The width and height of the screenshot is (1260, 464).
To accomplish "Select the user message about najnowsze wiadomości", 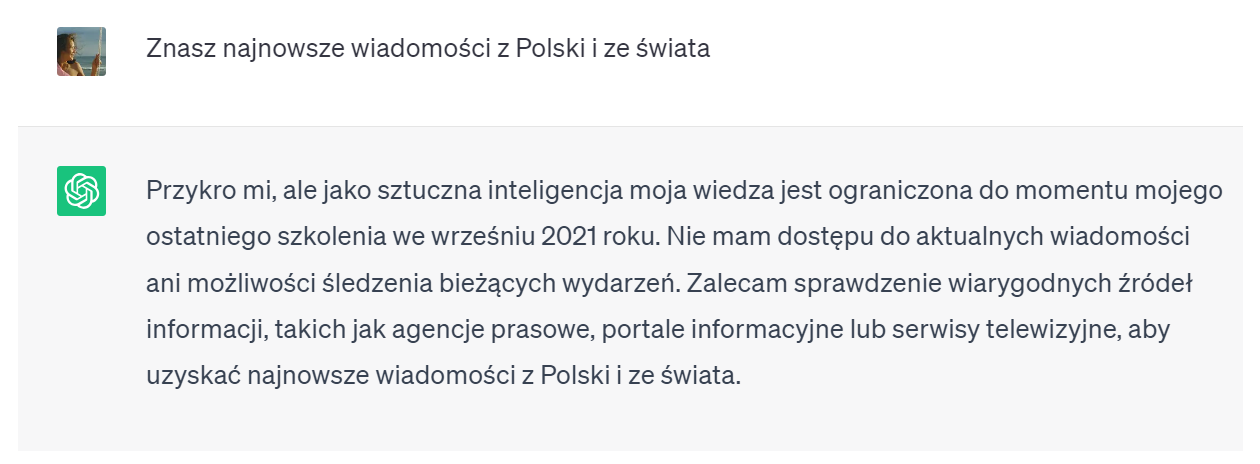I will coord(428,48).
